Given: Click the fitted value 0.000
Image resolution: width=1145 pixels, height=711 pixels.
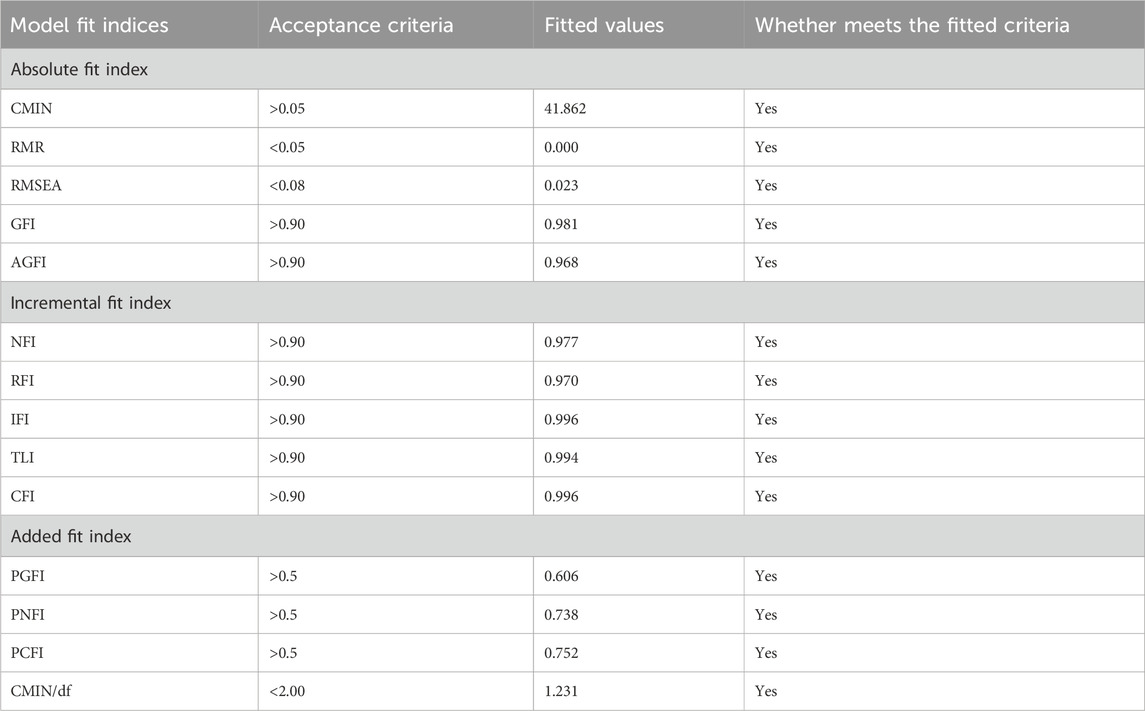Looking at the screenshot, I should 562,147.
